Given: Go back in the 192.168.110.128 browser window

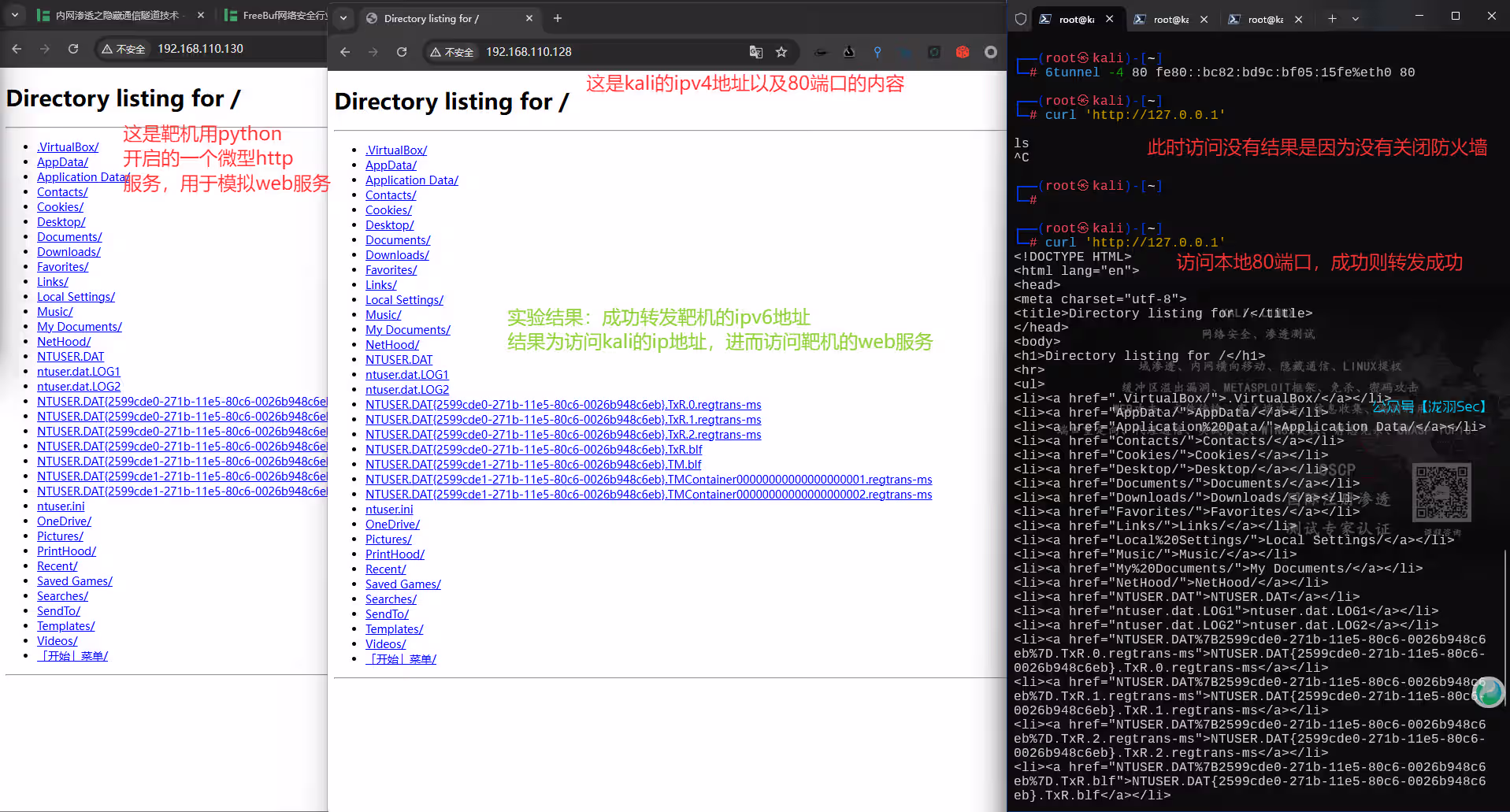Looking at the screenshot, I should pos(345,52).
